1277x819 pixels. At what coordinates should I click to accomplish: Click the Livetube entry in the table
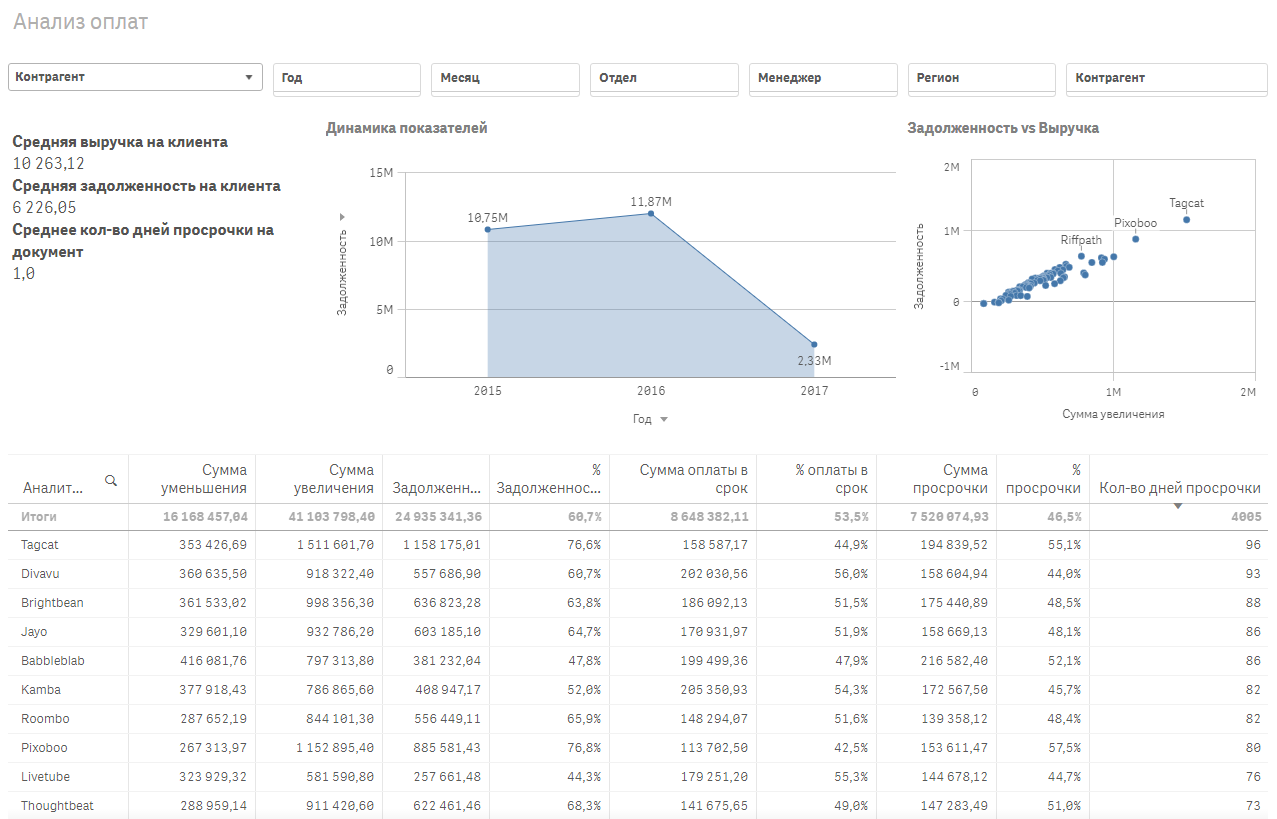tap(45, 777)
